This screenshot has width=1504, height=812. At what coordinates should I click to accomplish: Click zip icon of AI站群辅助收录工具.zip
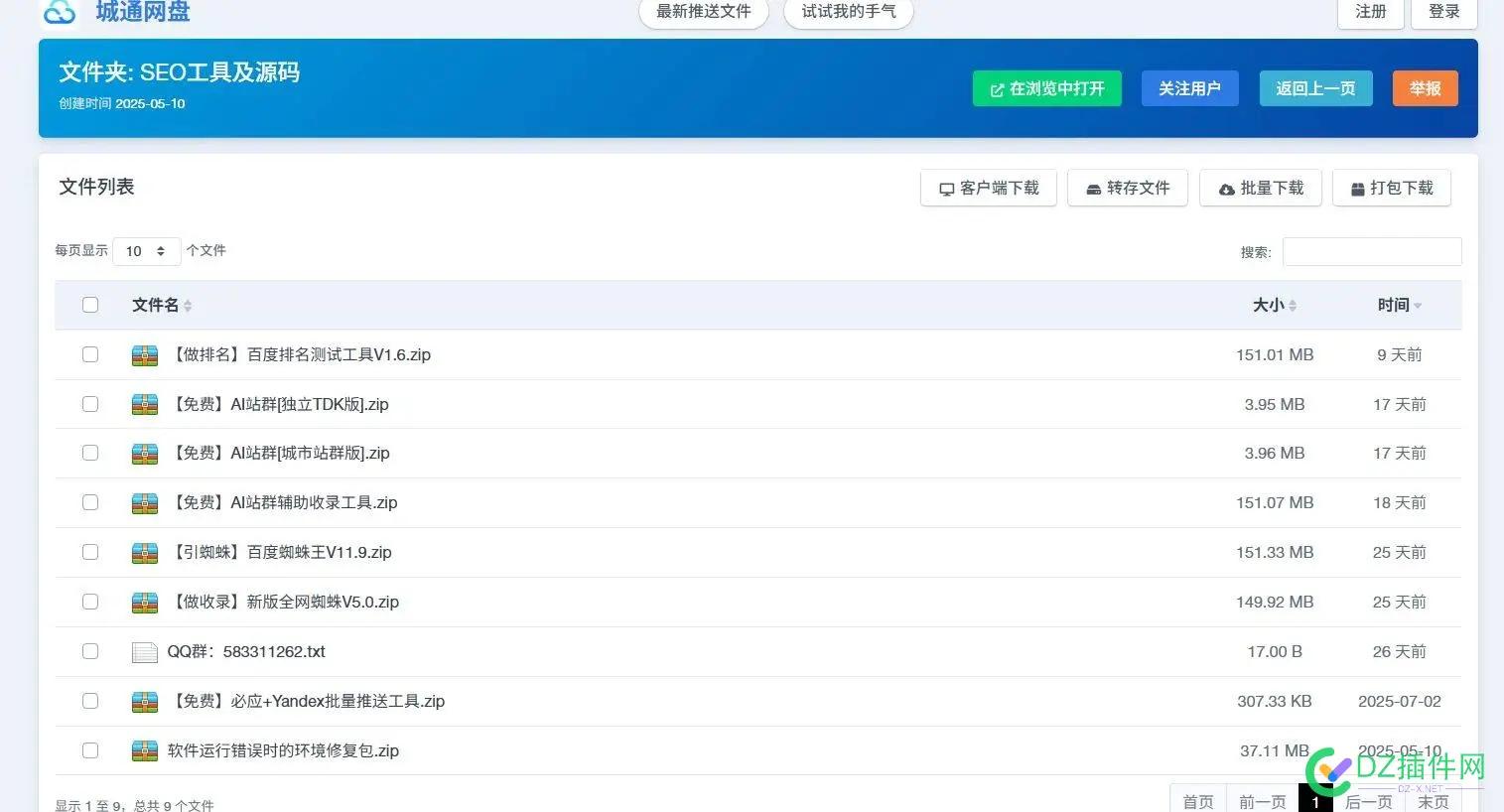pos(145,503)
